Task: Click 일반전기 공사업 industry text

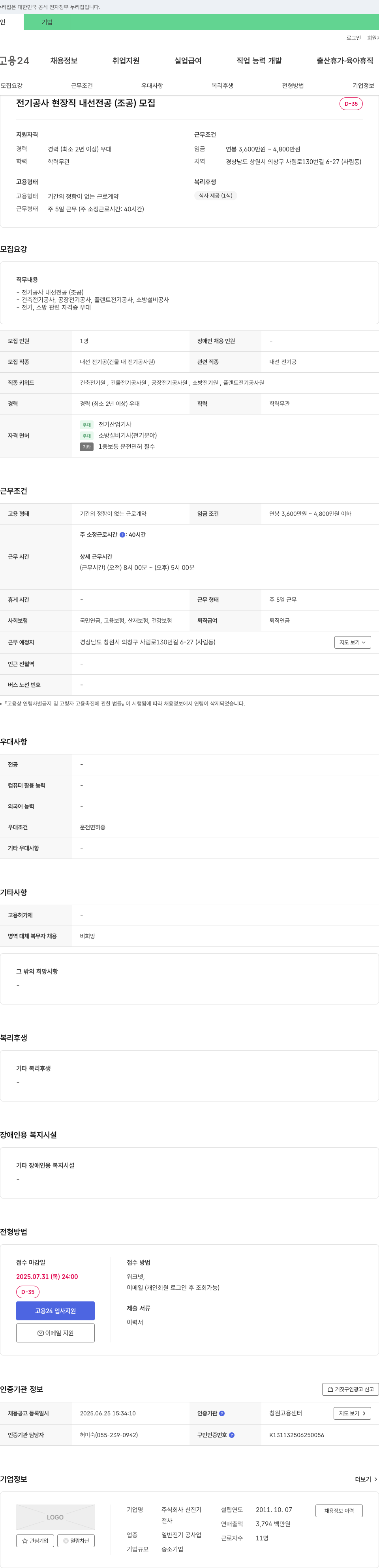Action: point(181,1535)
